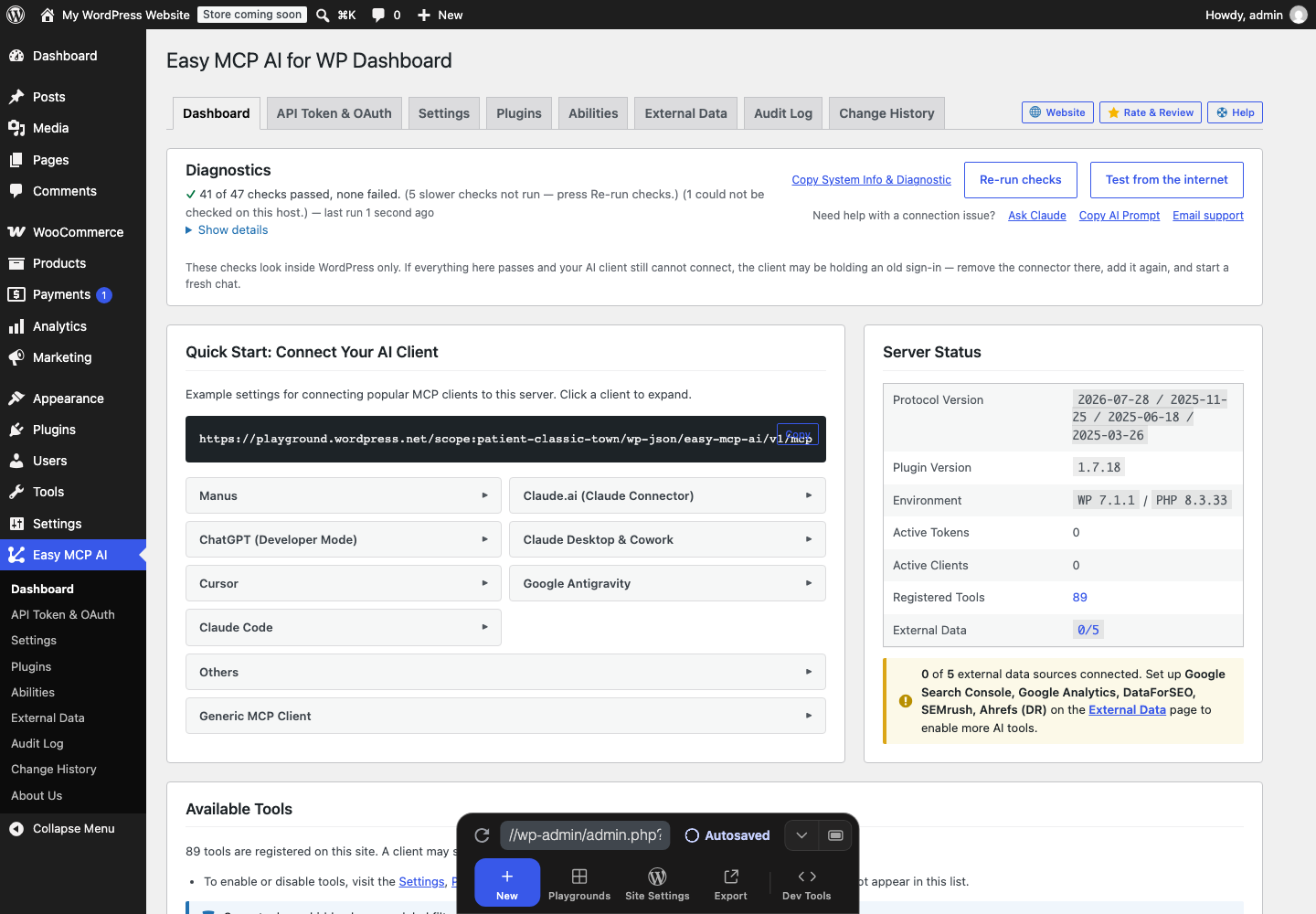Open Comments via its sidebar bubble icon

[16, 191]
